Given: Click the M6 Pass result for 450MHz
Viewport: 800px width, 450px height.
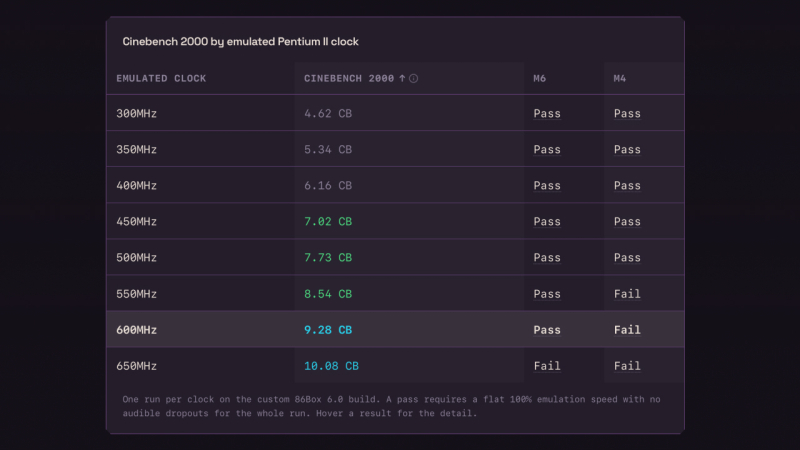Looking at the screenshot, I should 547,221.
